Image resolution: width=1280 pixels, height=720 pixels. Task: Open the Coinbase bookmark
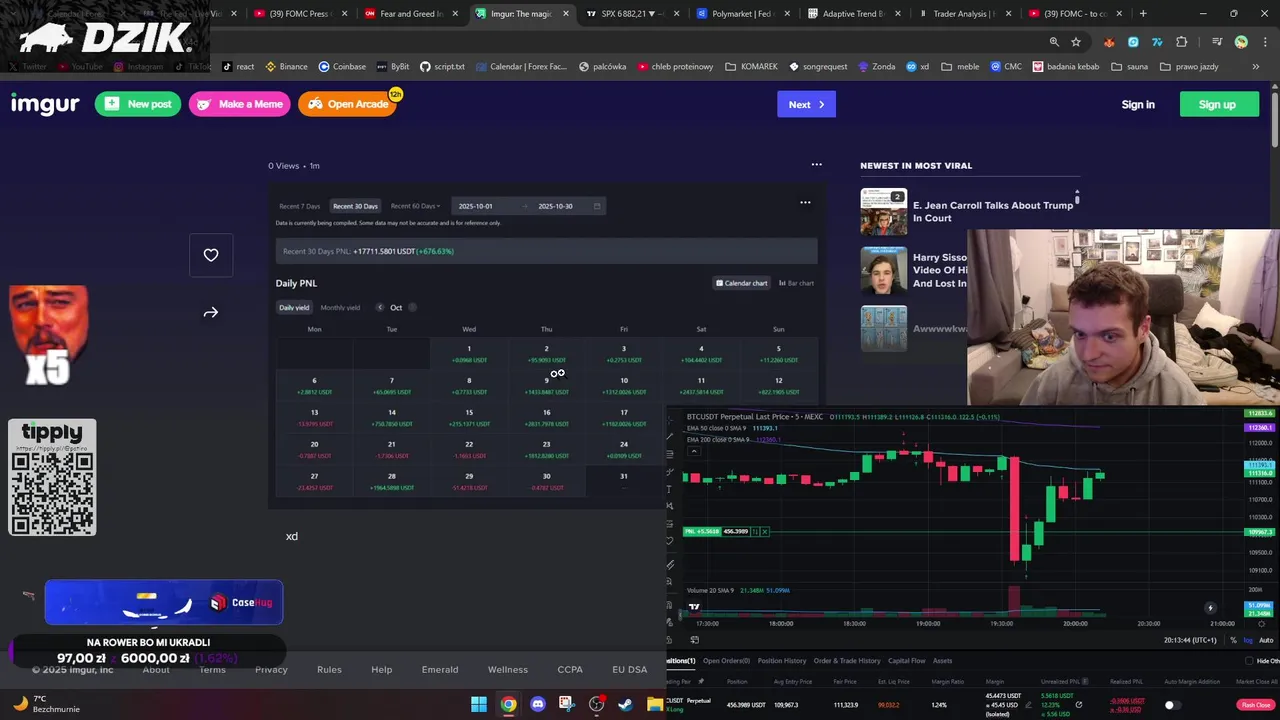point(342,66)
